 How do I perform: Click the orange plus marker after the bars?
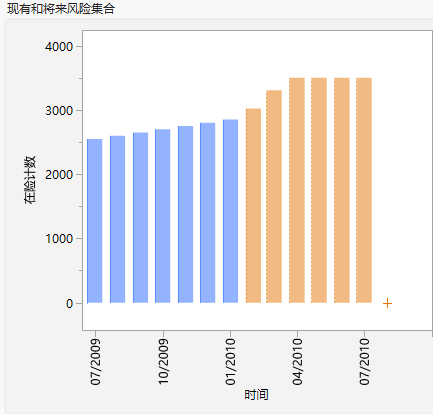(387, 303)
